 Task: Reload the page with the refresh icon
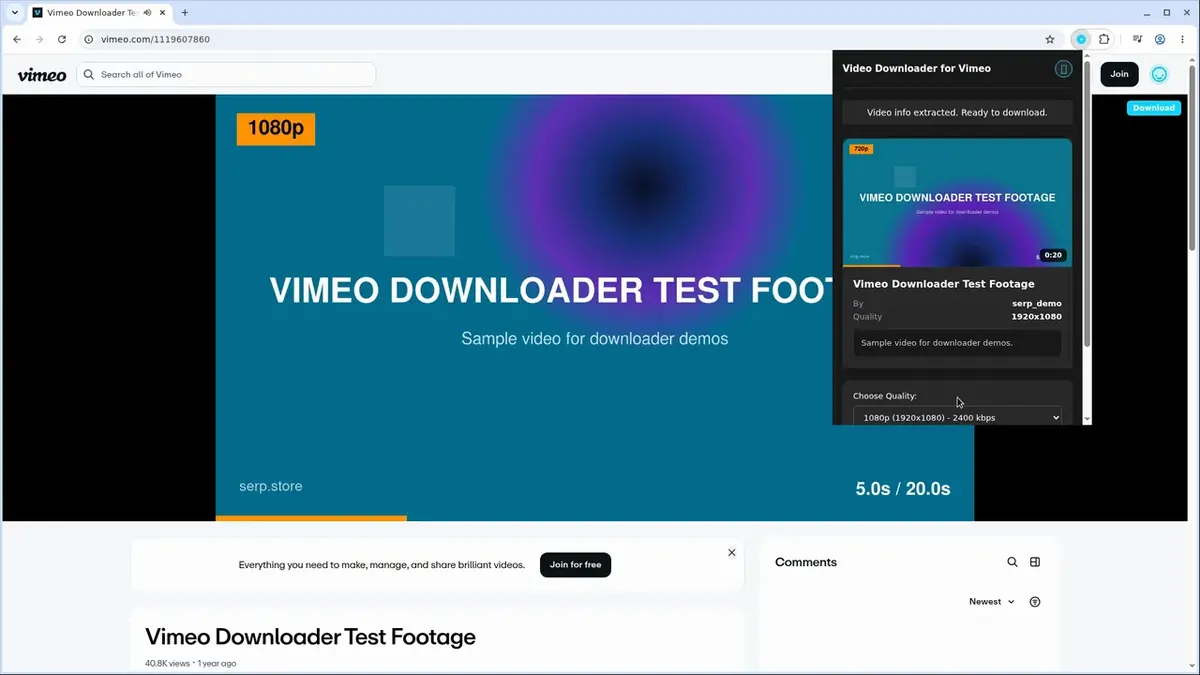click(x=62, y=39)
